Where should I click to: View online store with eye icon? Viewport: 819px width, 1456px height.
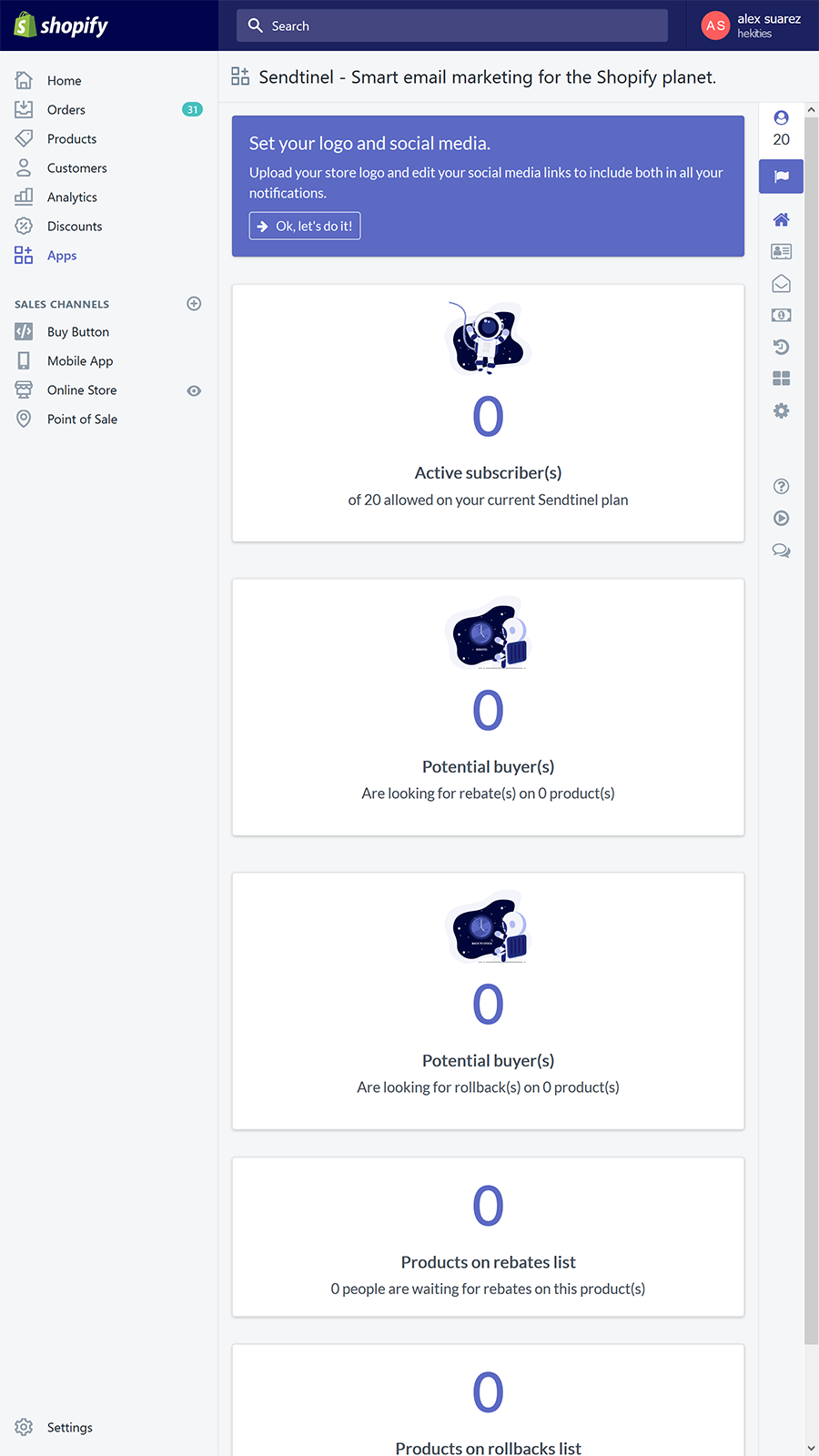pos(194,390)
